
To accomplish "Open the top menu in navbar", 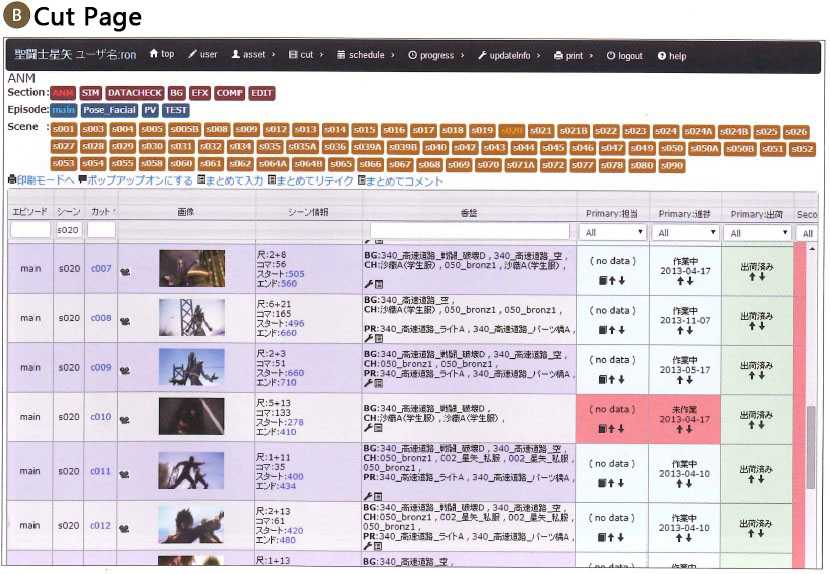I will point(161,54).
